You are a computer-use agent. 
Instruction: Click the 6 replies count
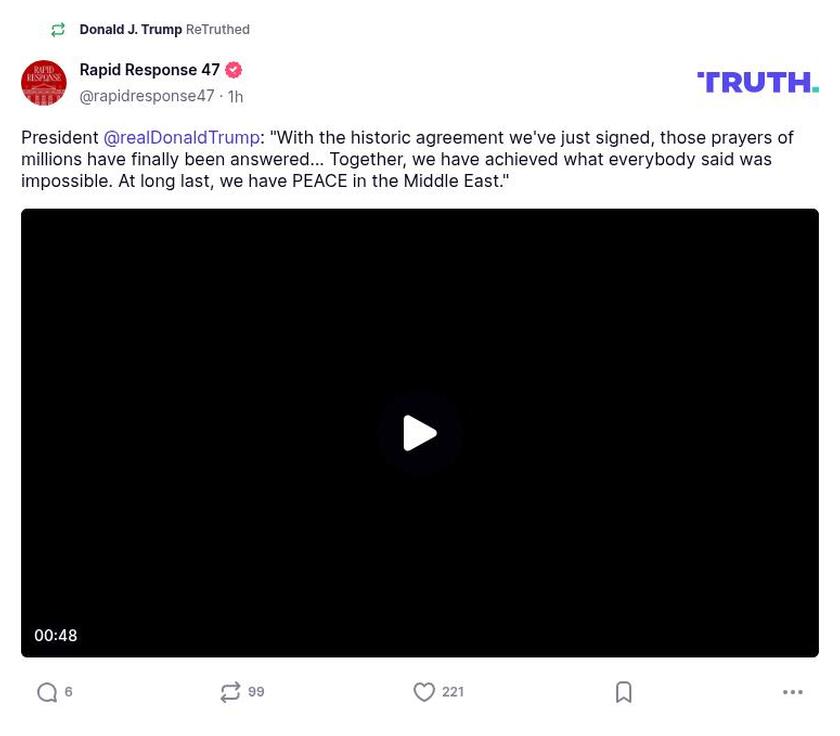(x=68, y=692)
